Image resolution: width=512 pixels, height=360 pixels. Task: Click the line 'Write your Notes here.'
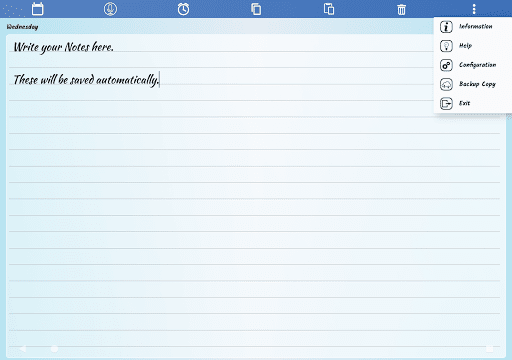point(63,47)
